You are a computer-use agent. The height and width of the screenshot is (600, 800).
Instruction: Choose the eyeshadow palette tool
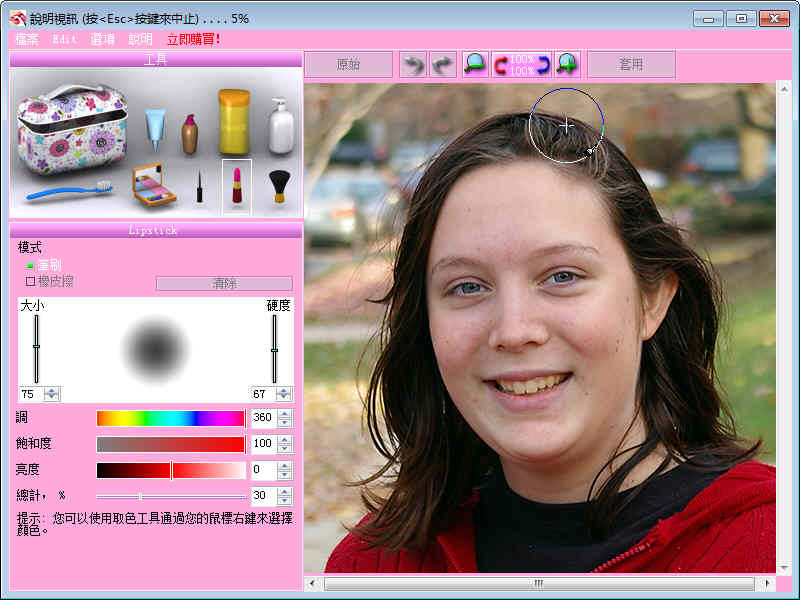click(x=154, y=185)
